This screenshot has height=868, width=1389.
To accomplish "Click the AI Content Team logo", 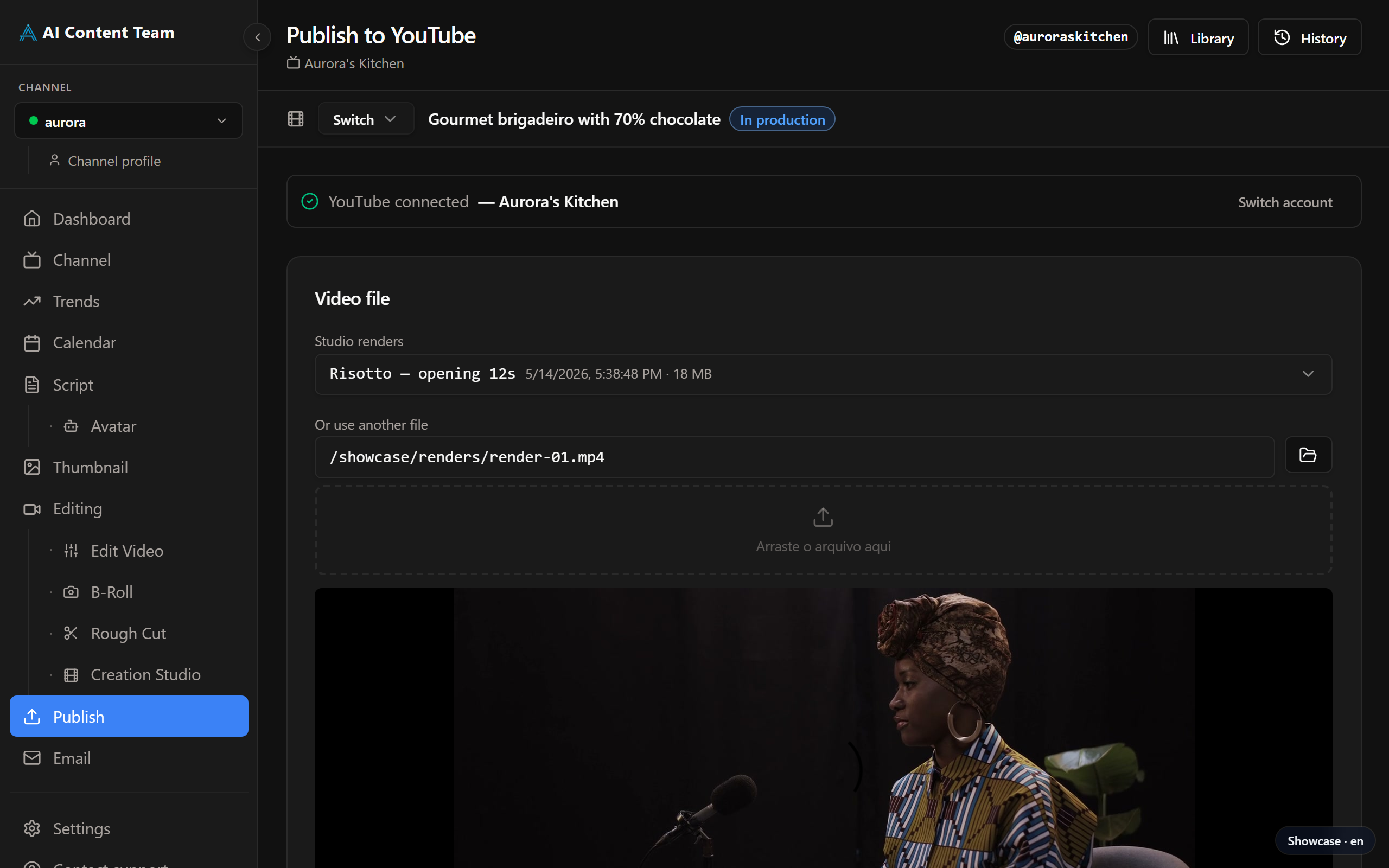I will tap(97, 33).
